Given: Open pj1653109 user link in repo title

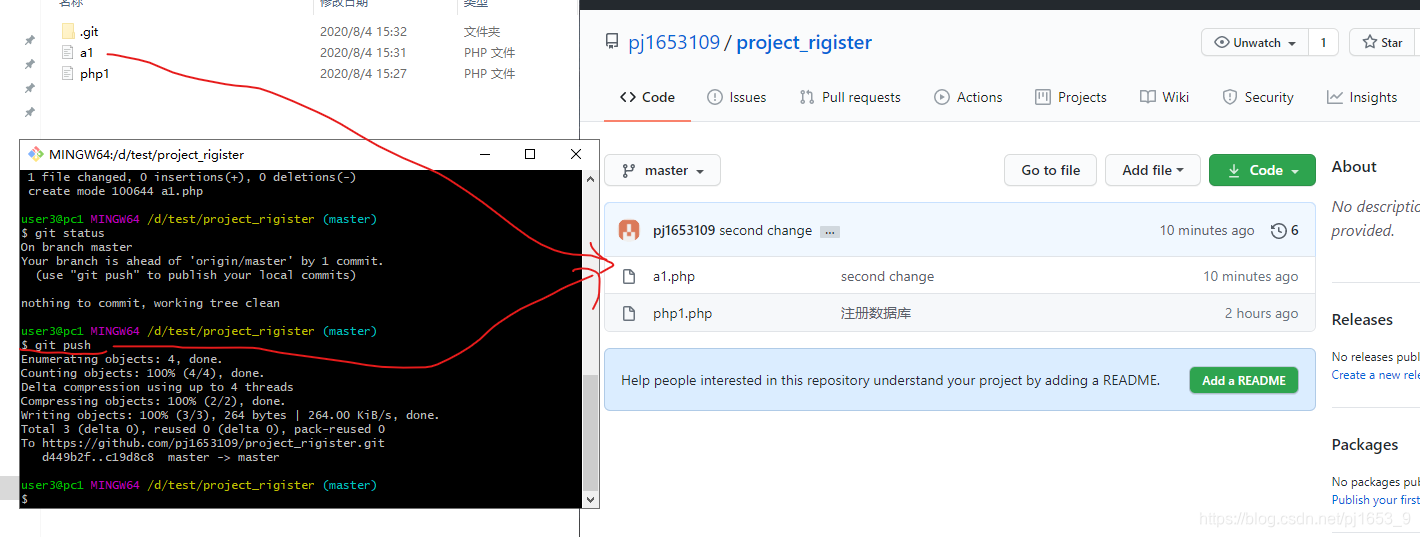Looking at the screenshot, I should (x=674, y=42).
